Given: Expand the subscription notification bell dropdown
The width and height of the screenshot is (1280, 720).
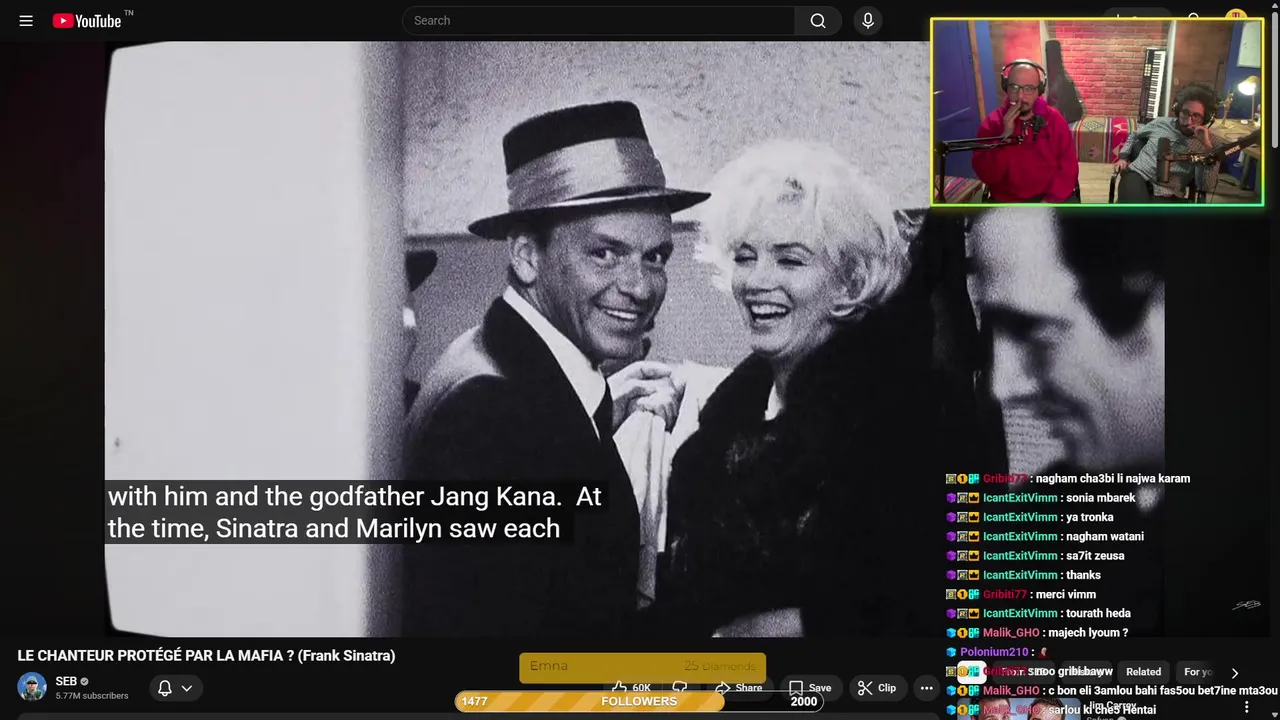Looking at the screenshot, I should coord(176,688).
